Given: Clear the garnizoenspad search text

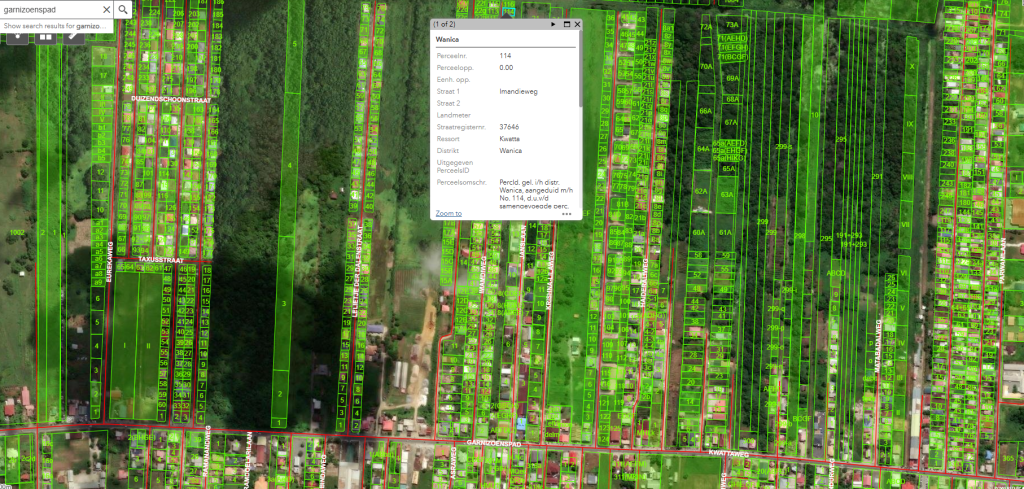Looking at the screenshot, I should coord(105,9).
